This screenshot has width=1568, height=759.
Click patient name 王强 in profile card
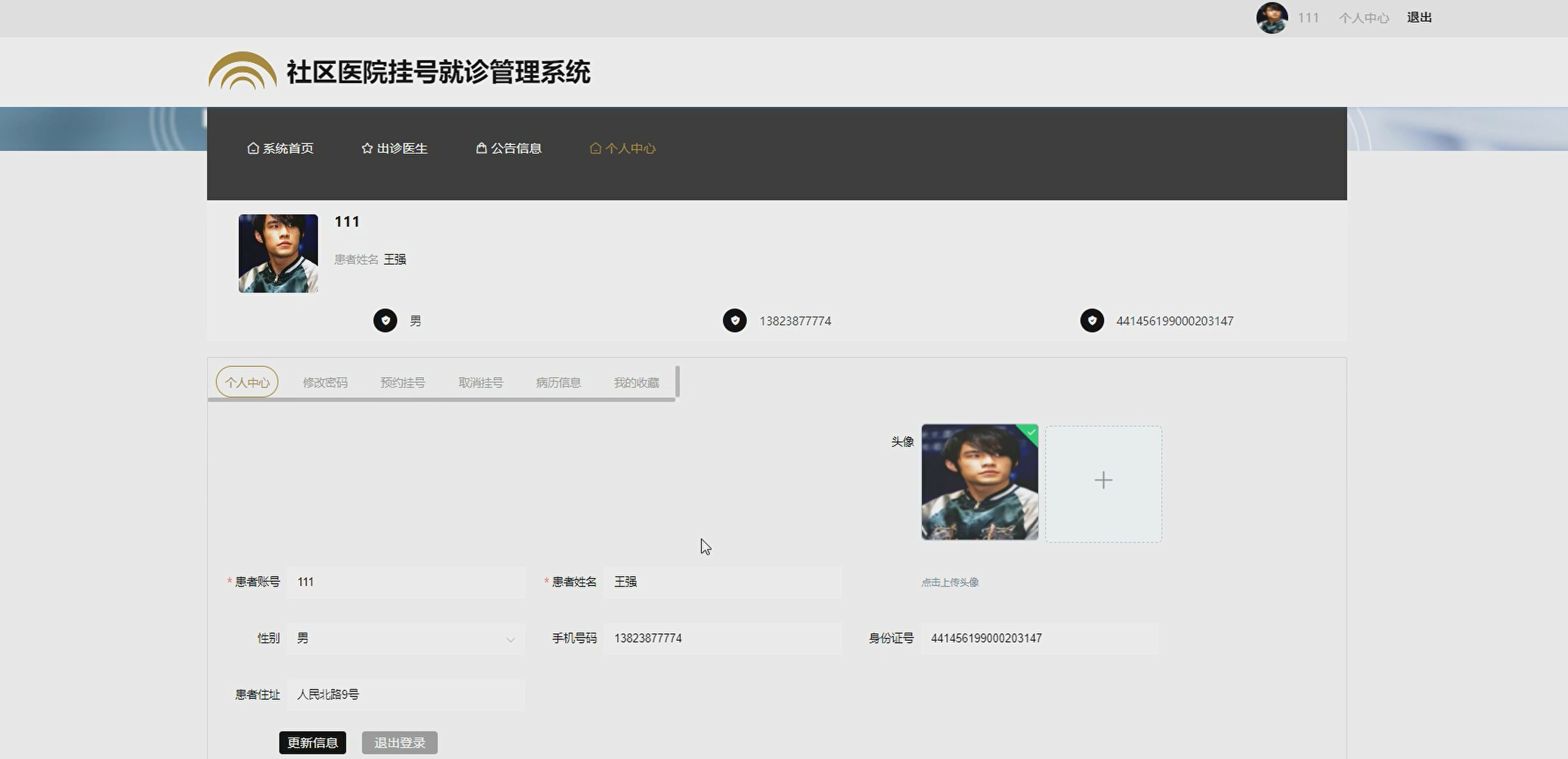(395, 259)
